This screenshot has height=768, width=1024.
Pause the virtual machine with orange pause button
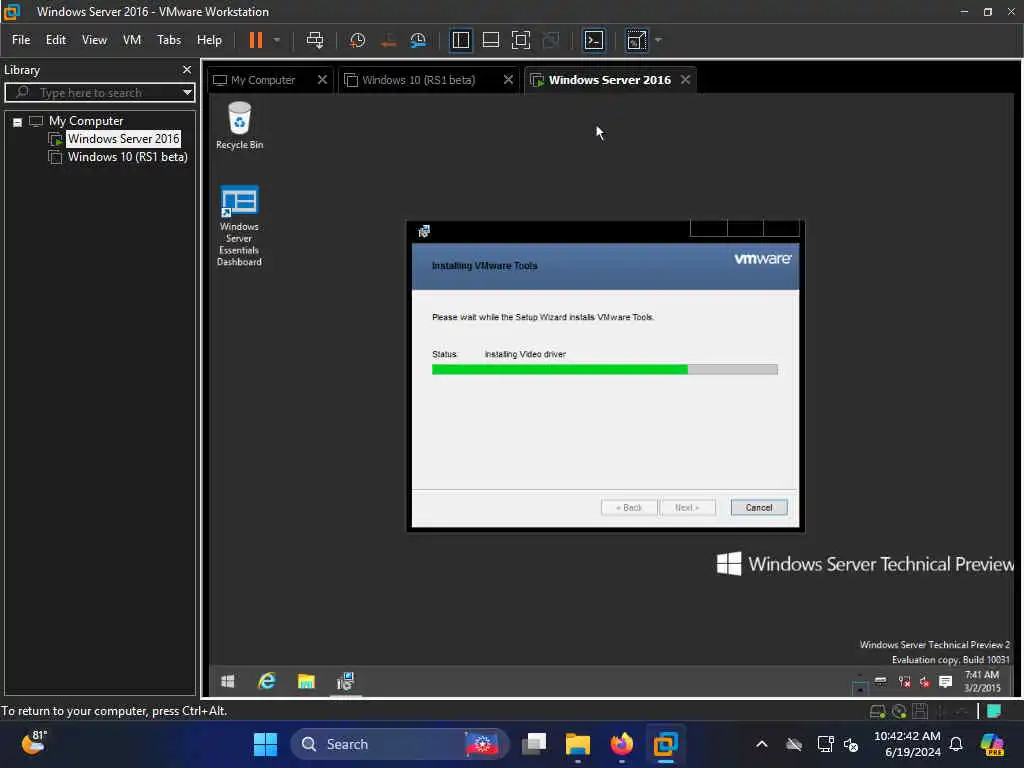tap(255, 40)
